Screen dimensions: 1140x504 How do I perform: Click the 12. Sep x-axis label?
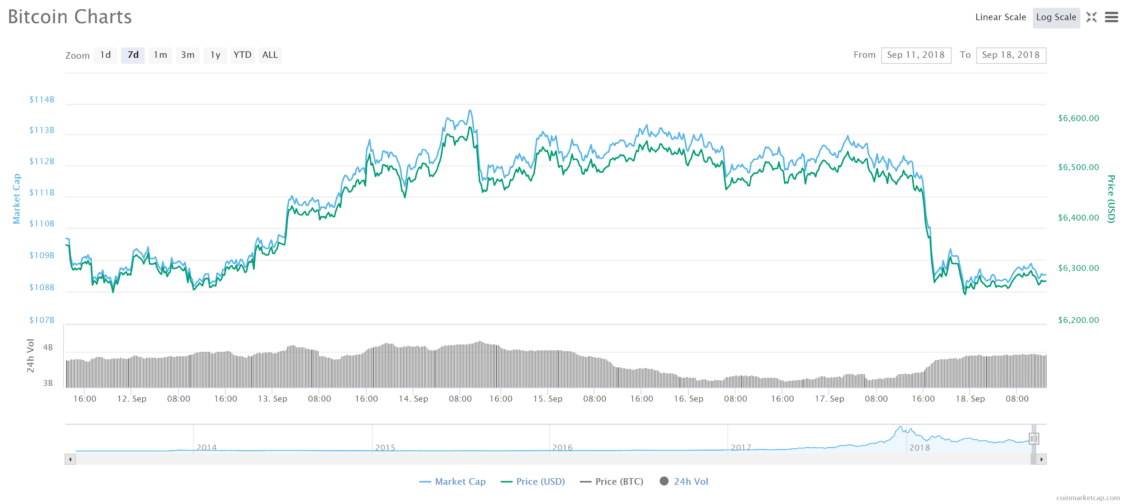point(132,399)
